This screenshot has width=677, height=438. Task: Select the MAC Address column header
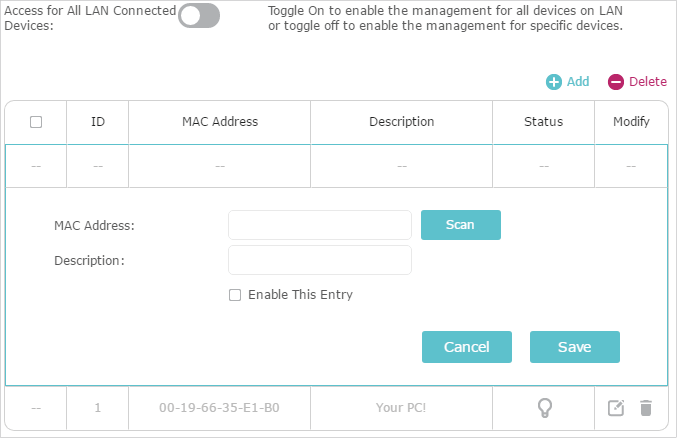(220, 122)
